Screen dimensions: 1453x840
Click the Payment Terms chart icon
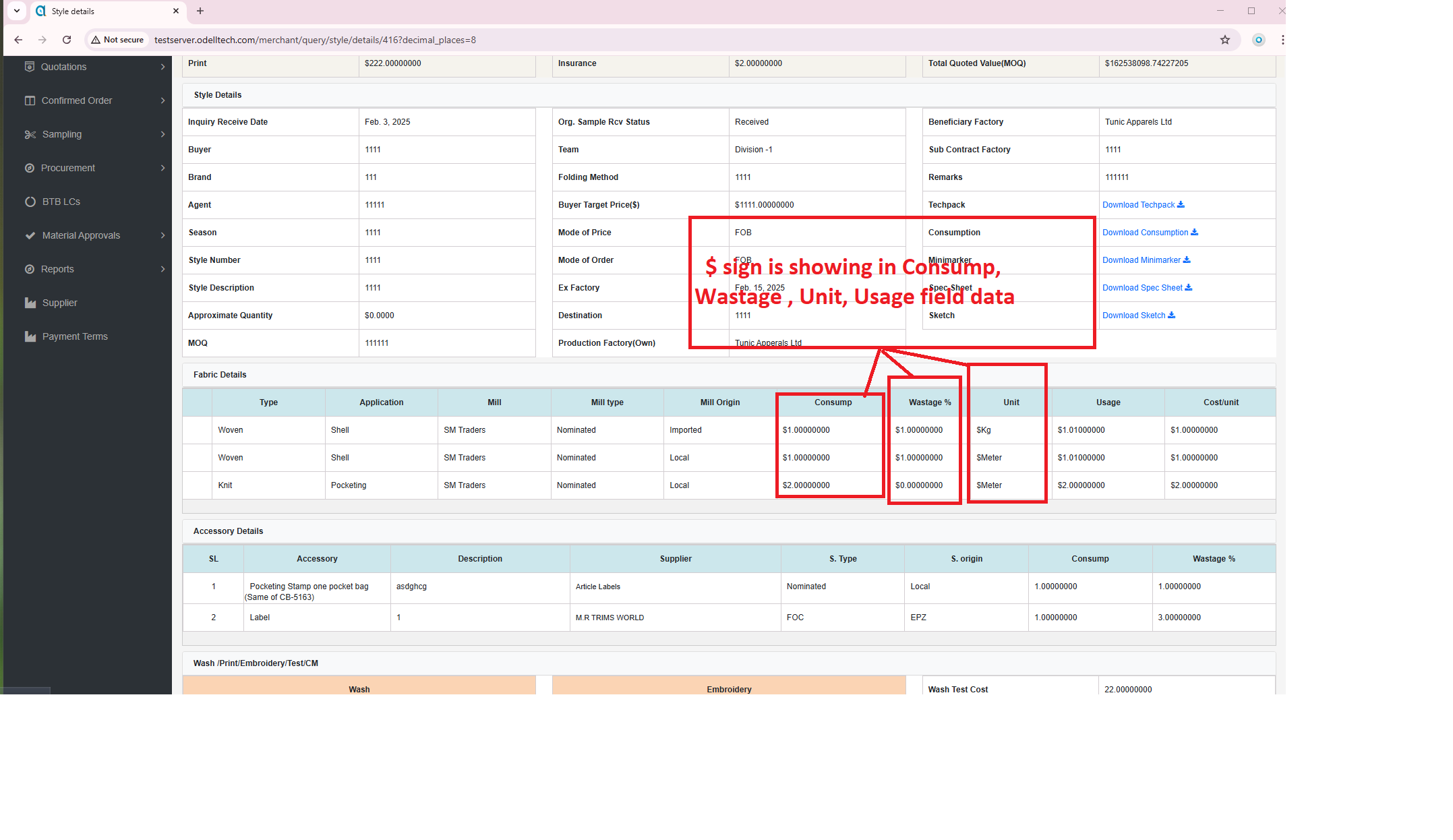[x=30, y=336]
